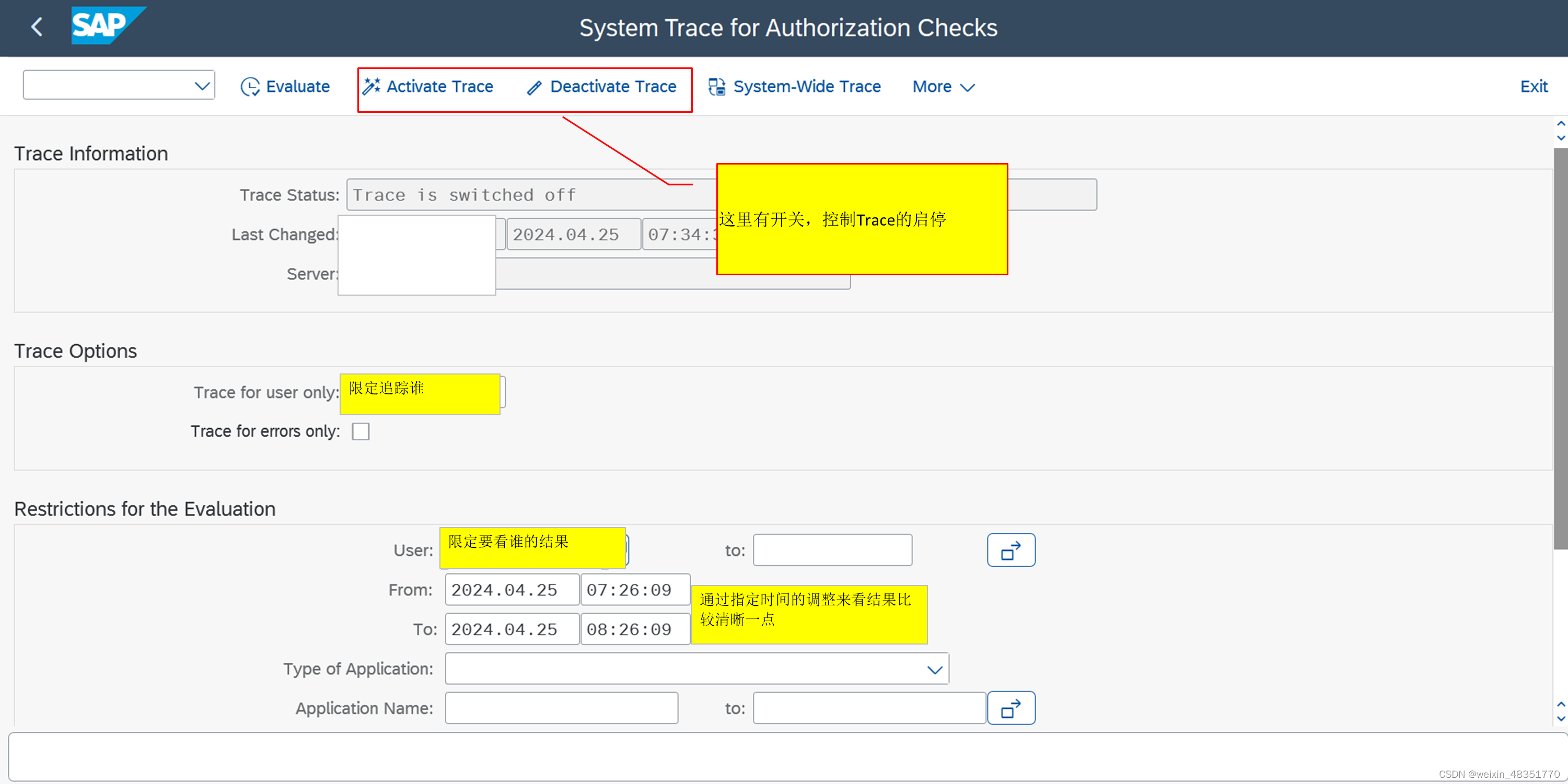The image size is (1568, 784).
Task: Open the command field dropdown
Action: click(202, 86)
